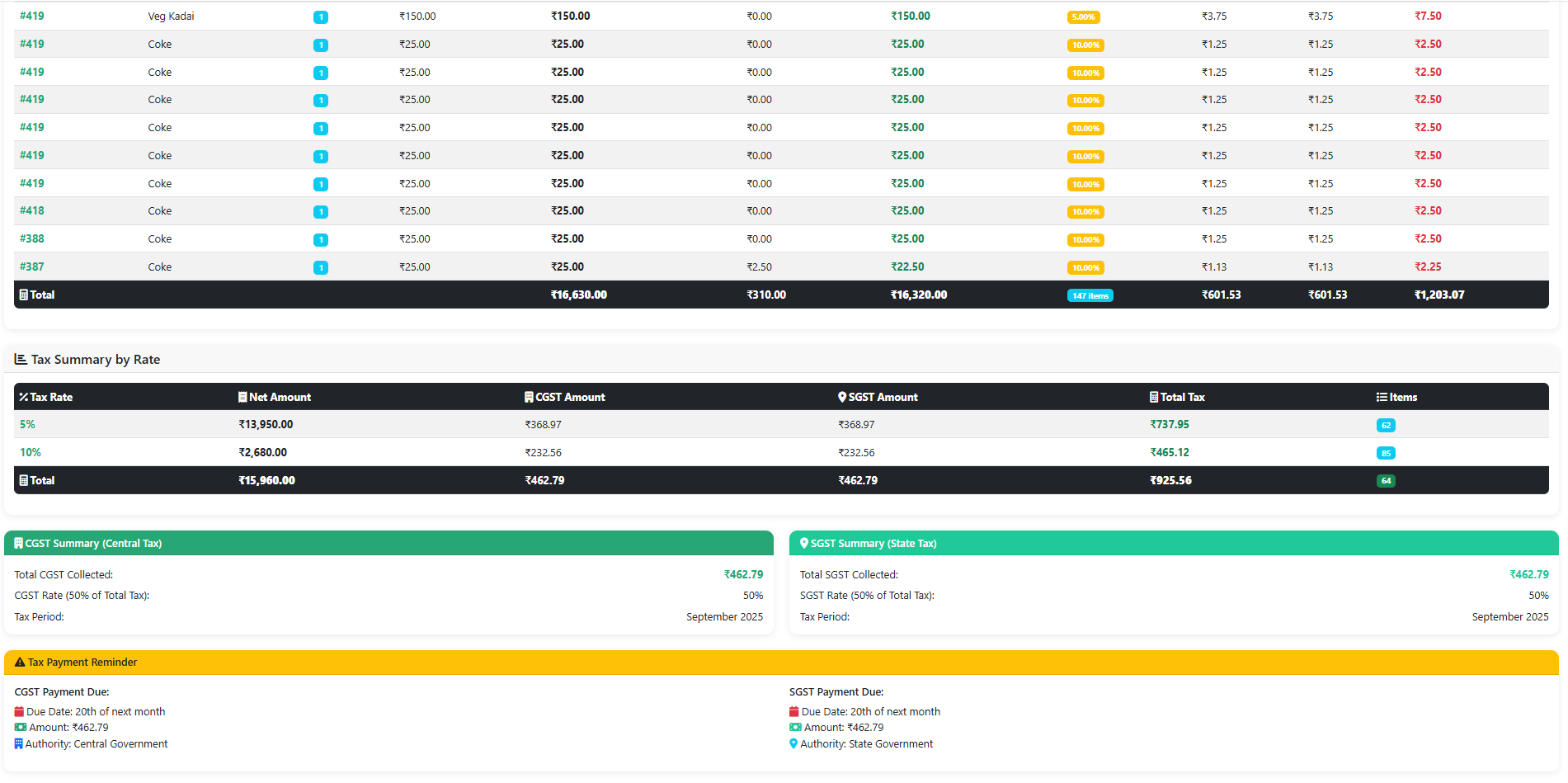
Task: Open order #419 for Veg Kadai
Action: coord(31,16)
